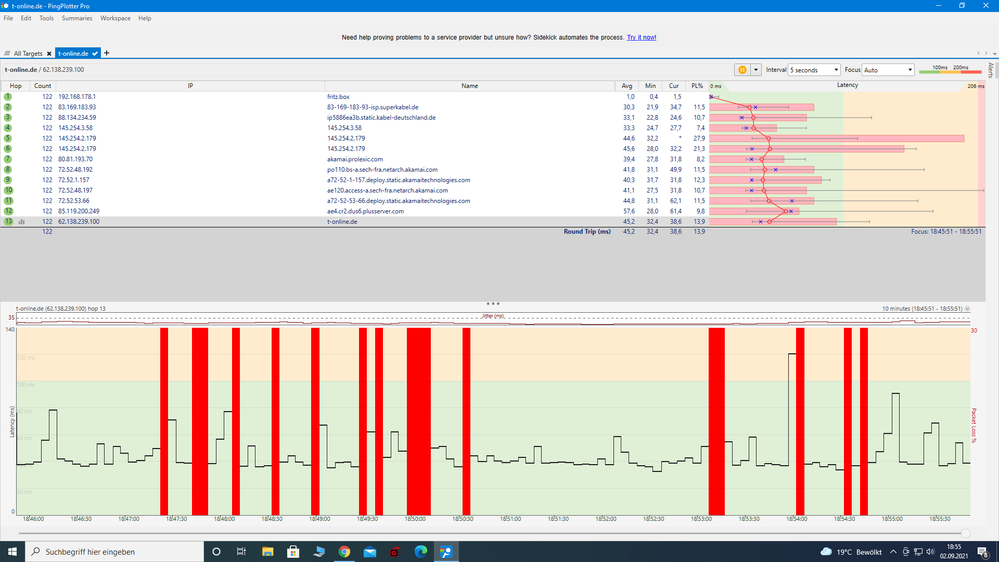Open the Workspace menu
999x562 pixels.
pyautogui.click(x=115, y=18)
